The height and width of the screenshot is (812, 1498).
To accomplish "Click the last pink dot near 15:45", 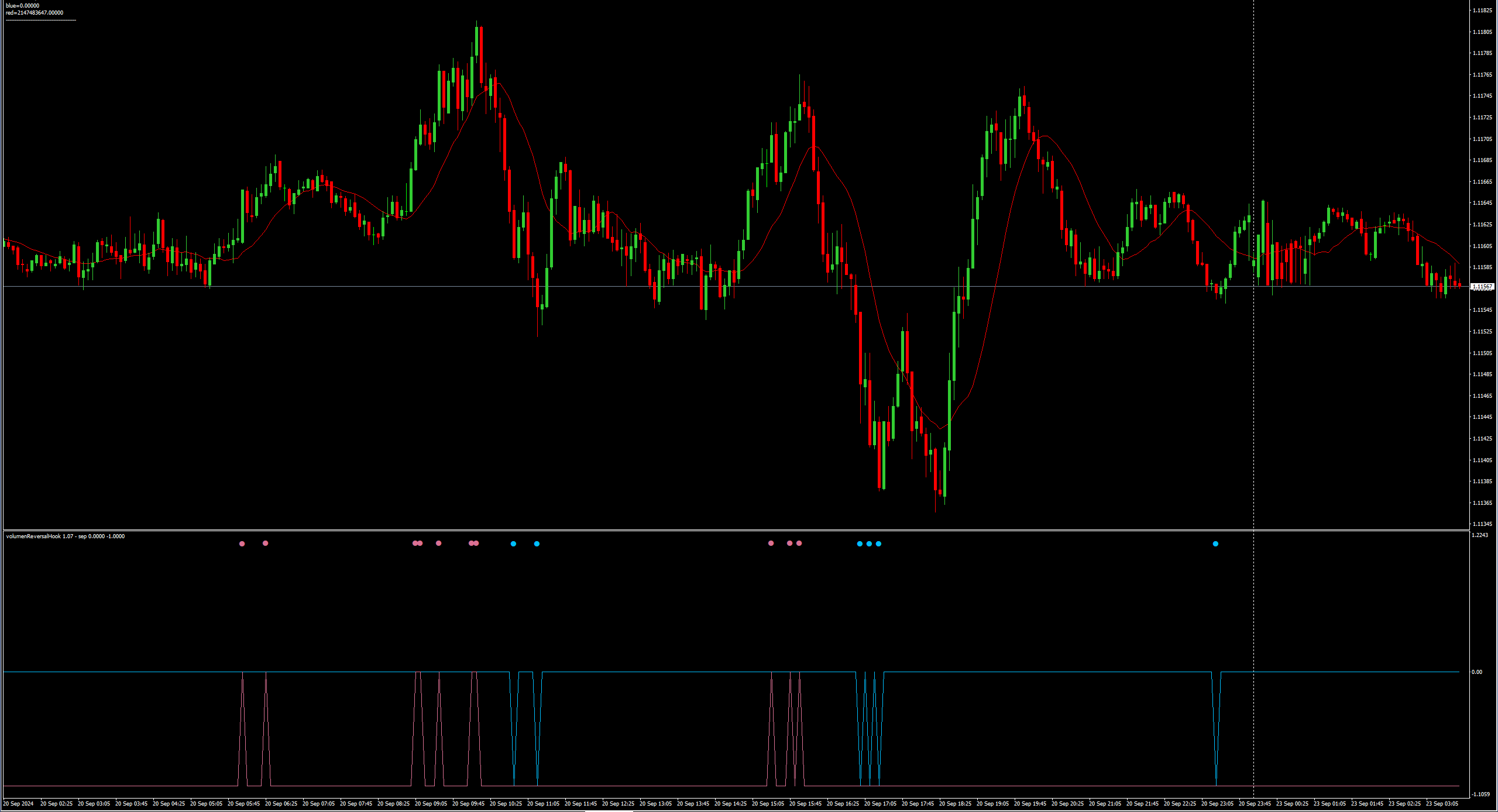I will pyautogui.click(x=799, y=543).
